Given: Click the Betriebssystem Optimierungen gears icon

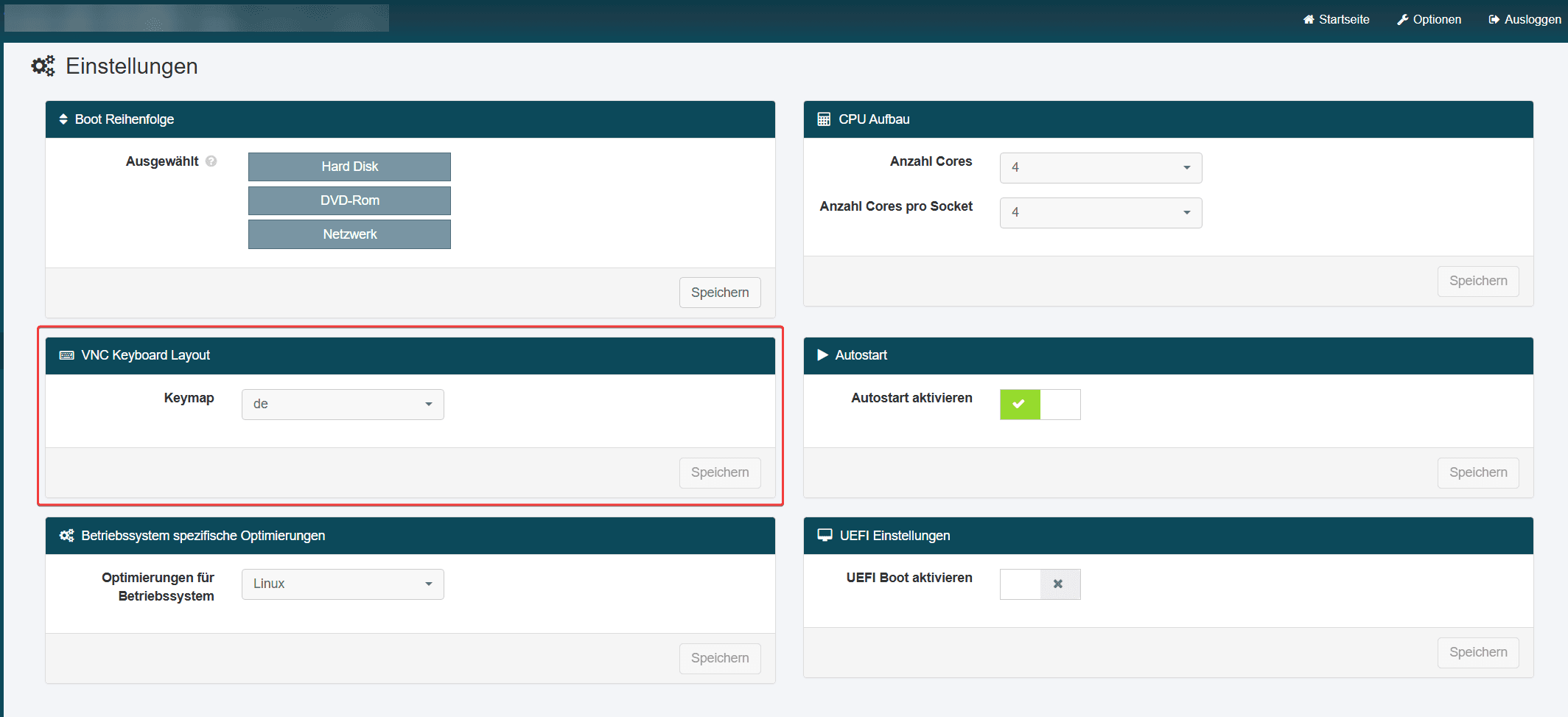Looking at the screenshot, I should [66, 536].
